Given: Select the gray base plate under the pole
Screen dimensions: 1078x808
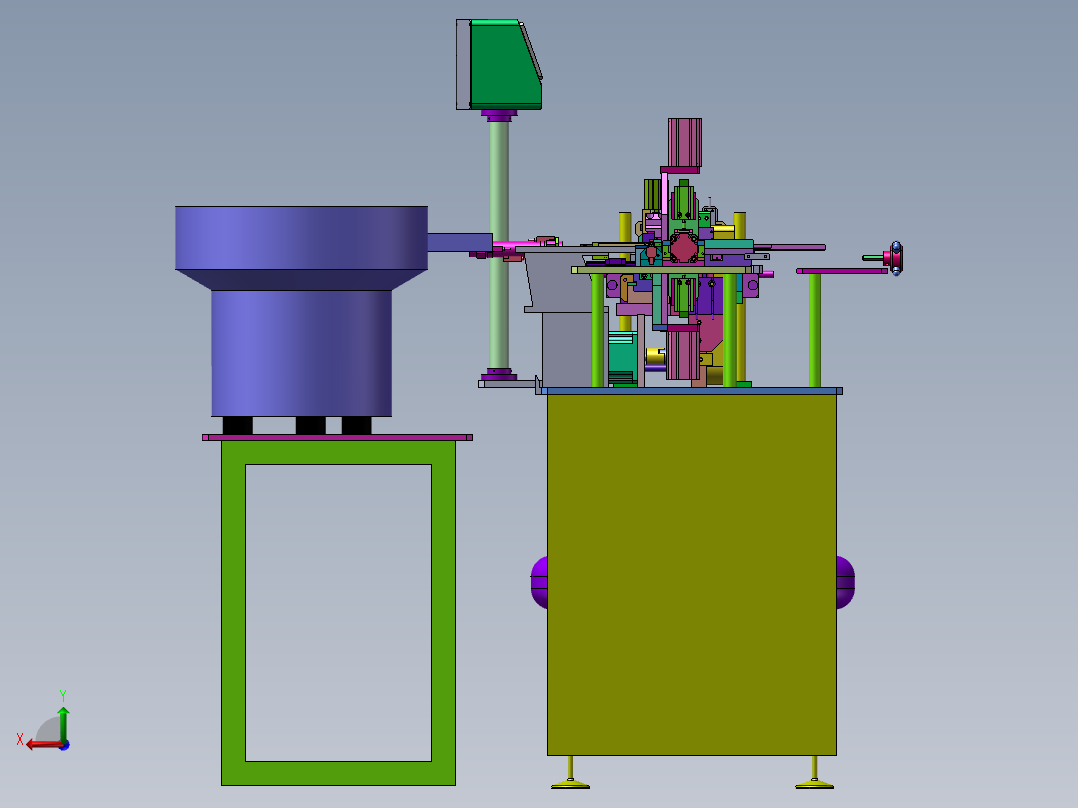Looking at the screenshot, I should point(507,384).
